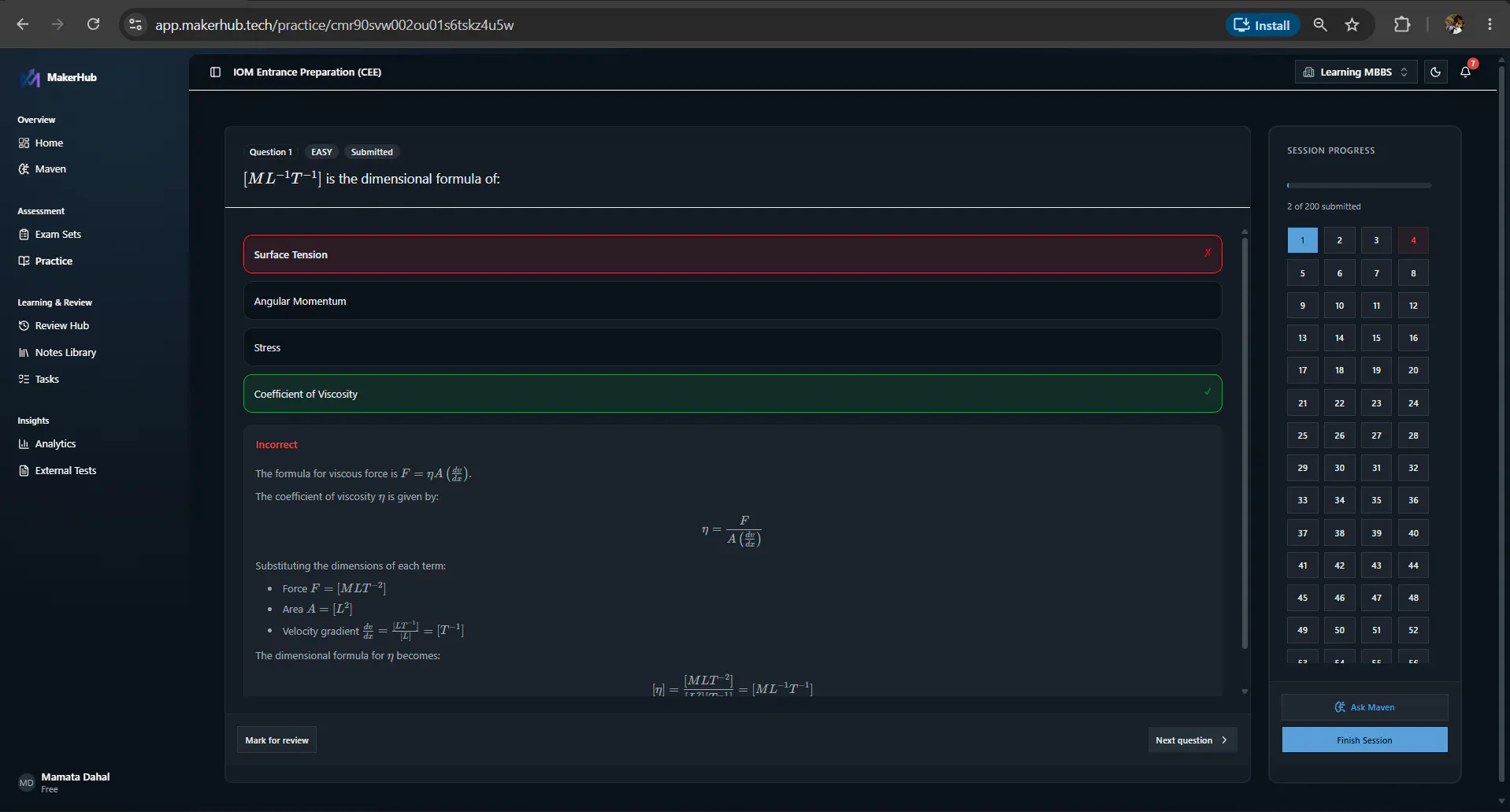This screenshot has width=1510, height=812.
Task: Open Chrome three-dot menu
Action: pos(1490,24)
